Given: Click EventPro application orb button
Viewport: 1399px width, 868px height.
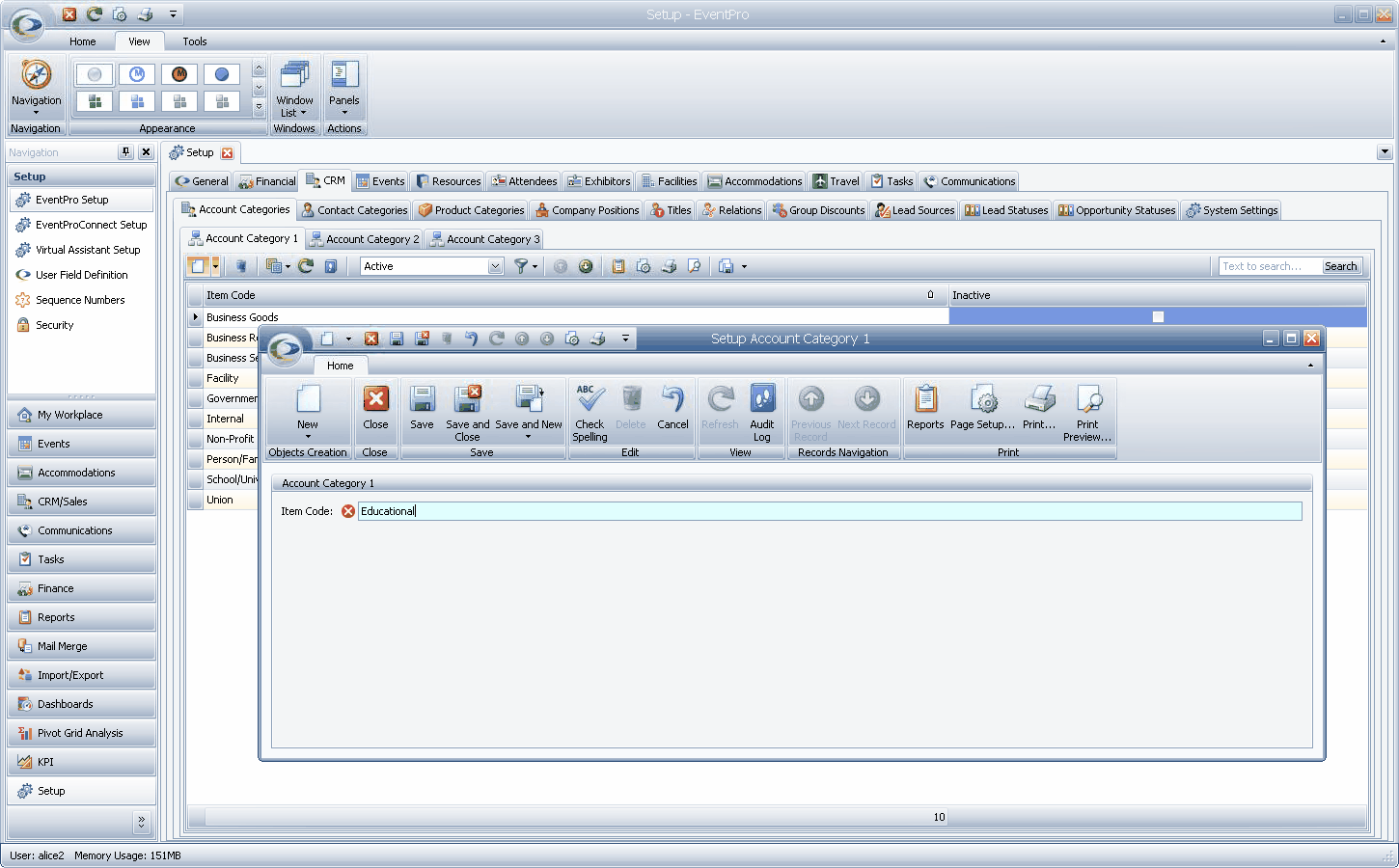Looking at the screenshot, I should 26,24.
